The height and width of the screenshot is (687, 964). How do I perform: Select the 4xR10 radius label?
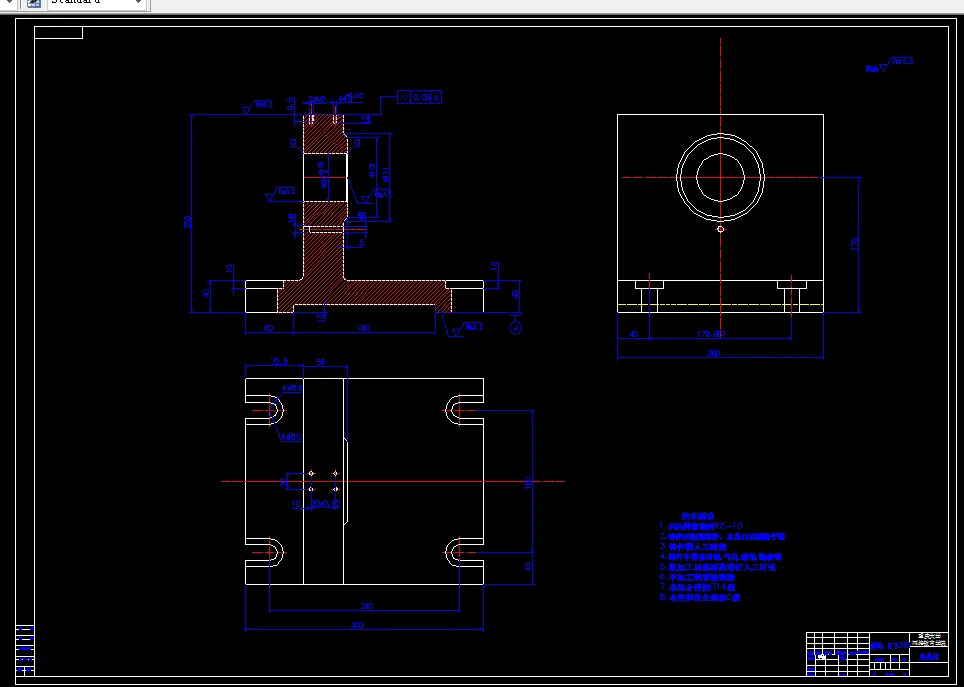pyautogui.click(x=291, y=437)
